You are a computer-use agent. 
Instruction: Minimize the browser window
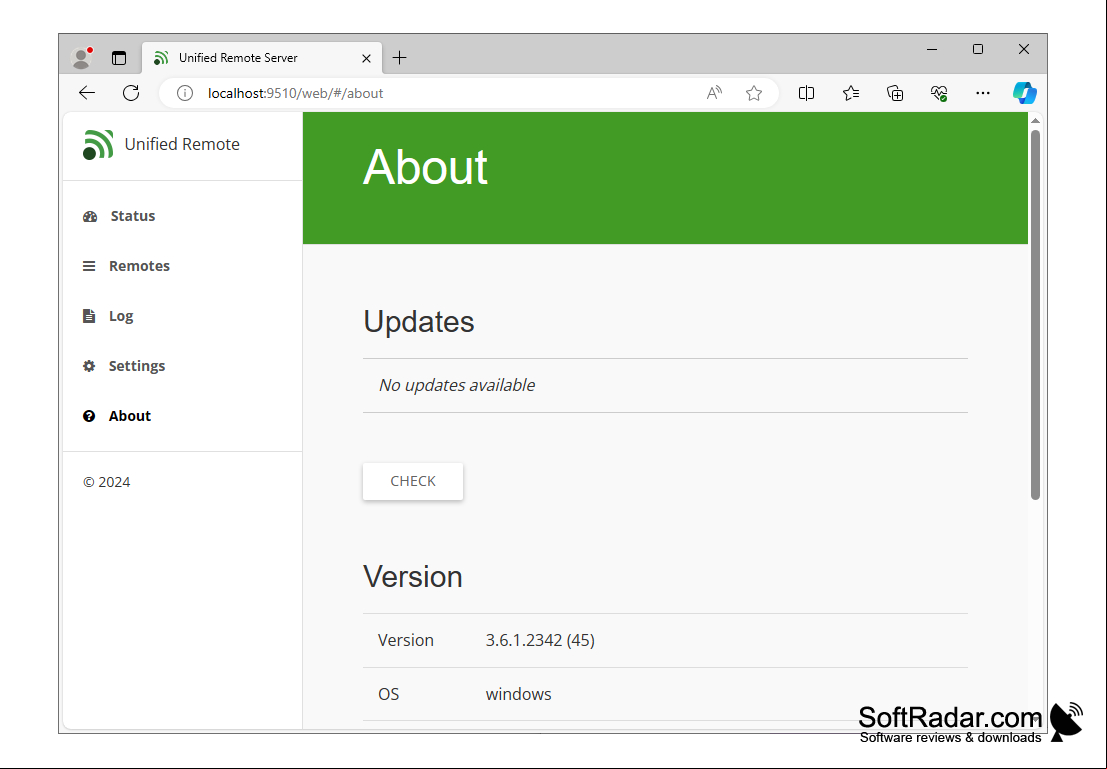(x=932, y=49)
